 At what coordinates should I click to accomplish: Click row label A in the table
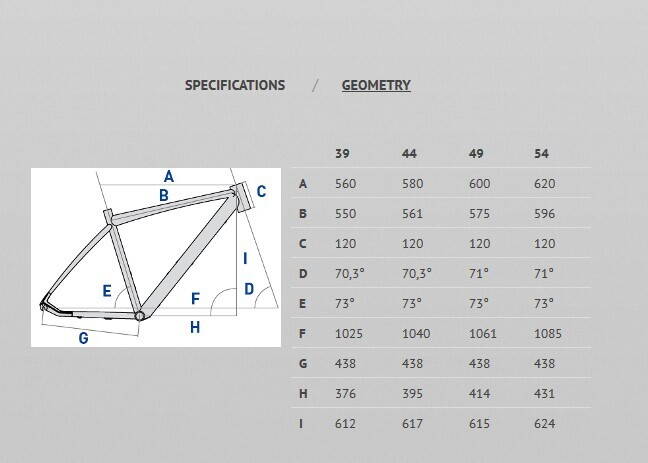tap(303, 184)
